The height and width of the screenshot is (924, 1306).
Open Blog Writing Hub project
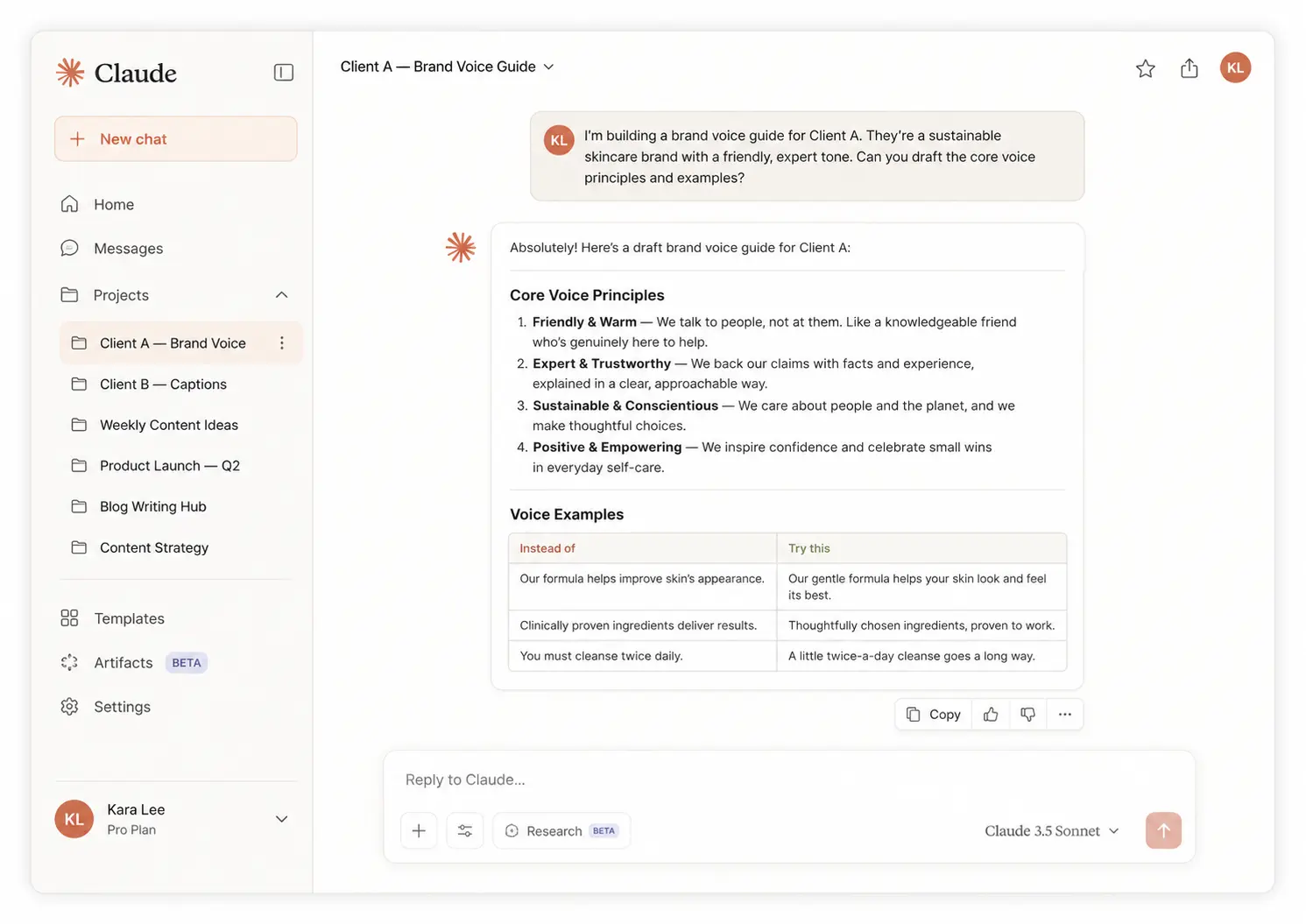point(153,506)
